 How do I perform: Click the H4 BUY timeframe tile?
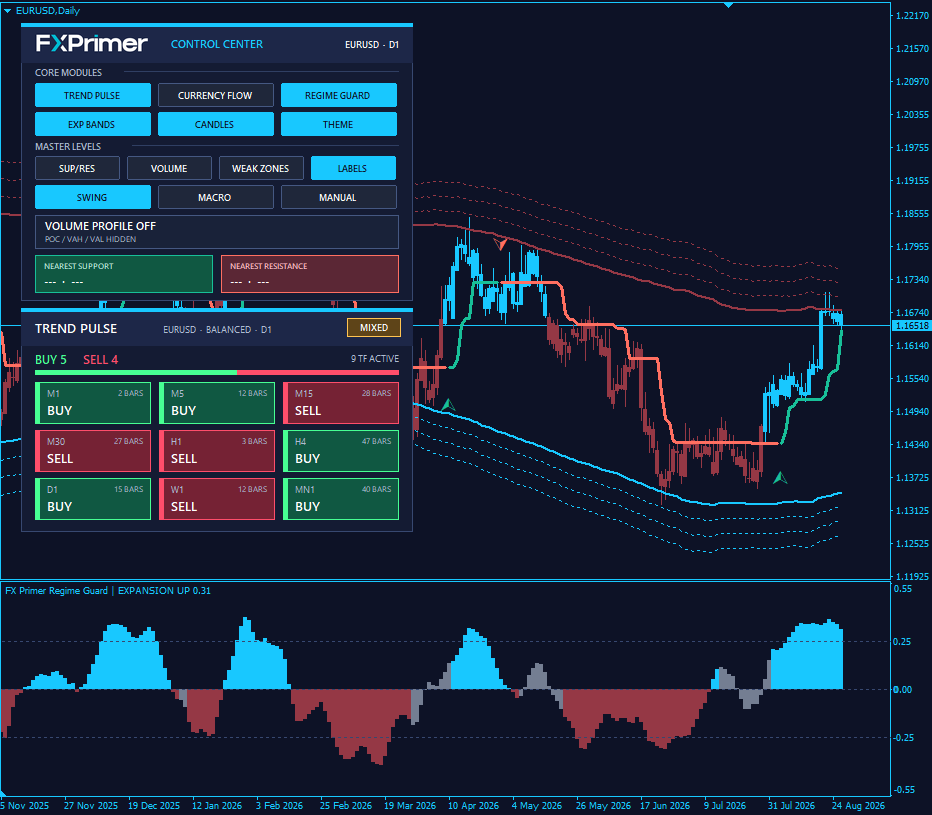(341, 451)
